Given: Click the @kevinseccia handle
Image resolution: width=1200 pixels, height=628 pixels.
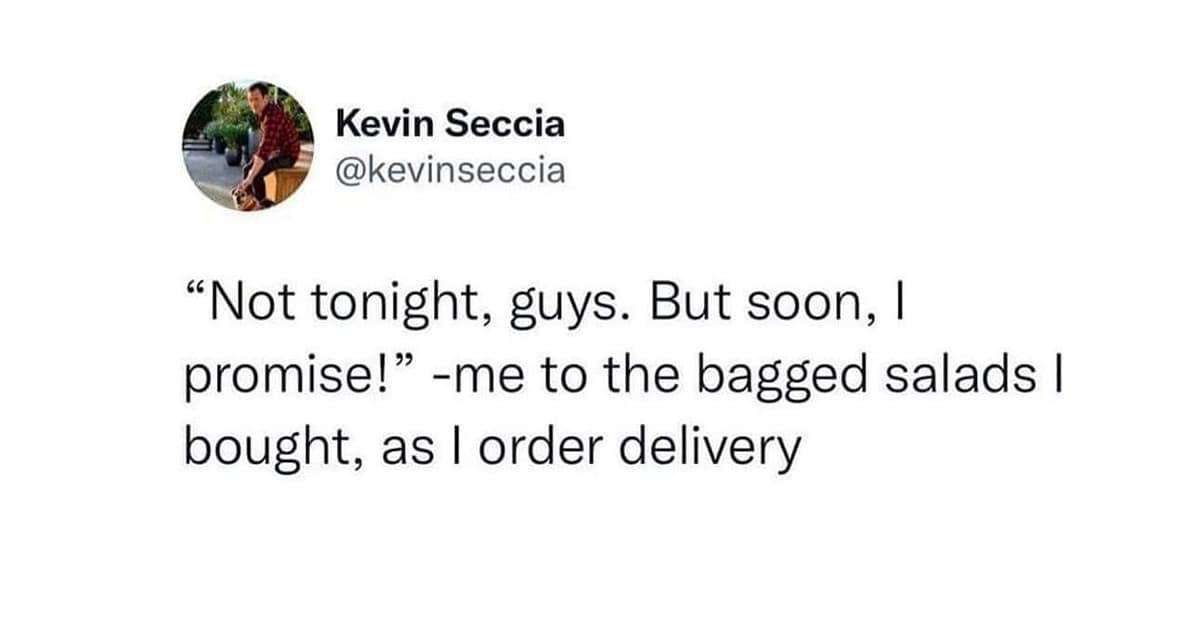Looking at the screenshot, I should click(x=450, y=171).
